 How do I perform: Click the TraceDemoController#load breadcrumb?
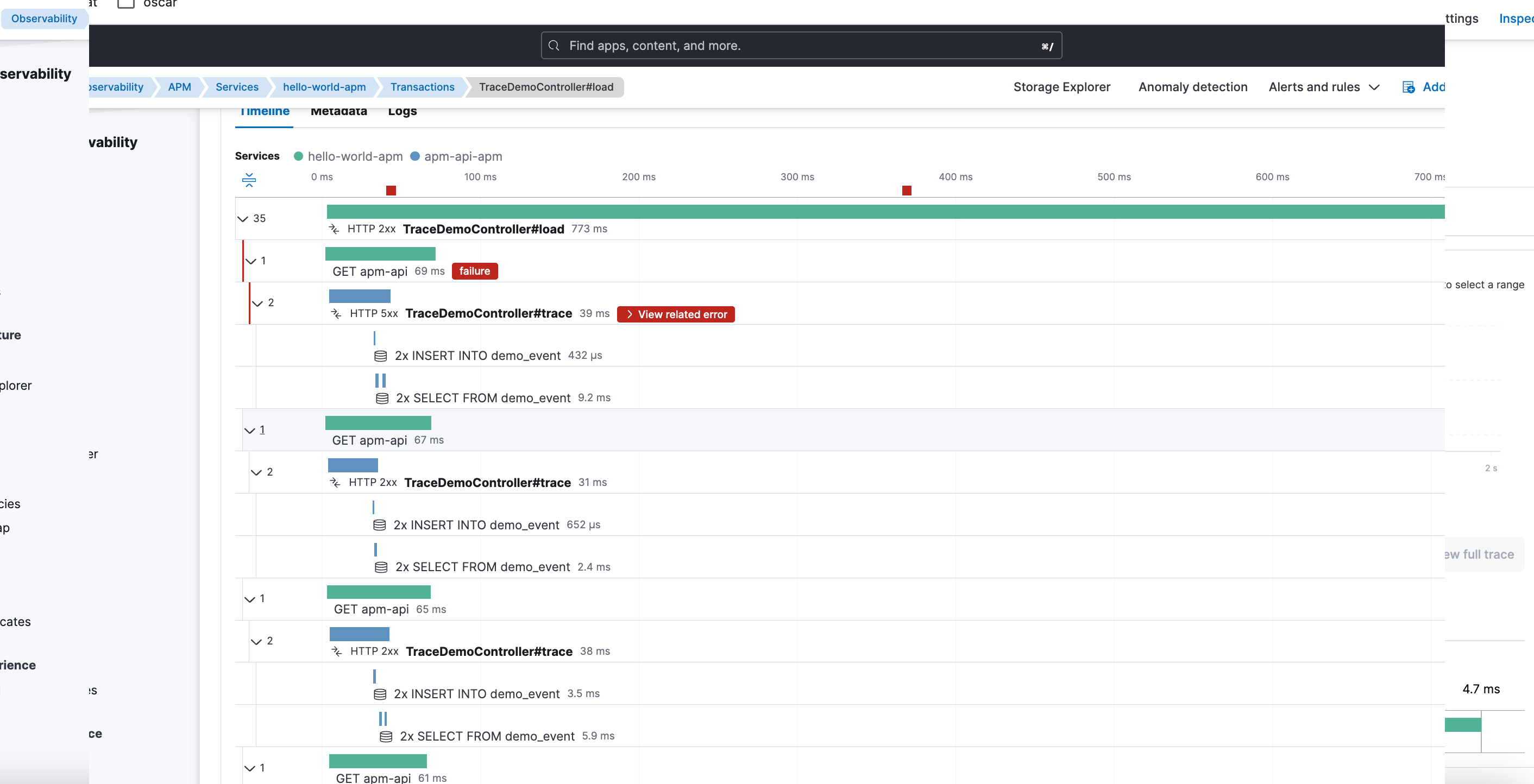coord(546,87)
